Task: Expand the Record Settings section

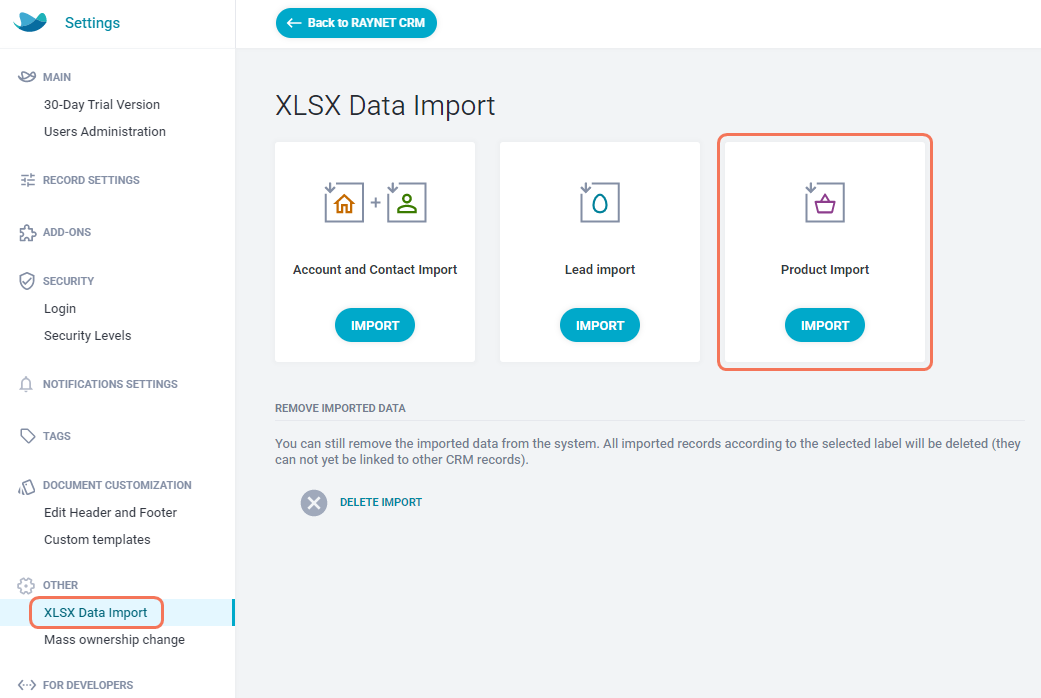Action: point(91,180)
